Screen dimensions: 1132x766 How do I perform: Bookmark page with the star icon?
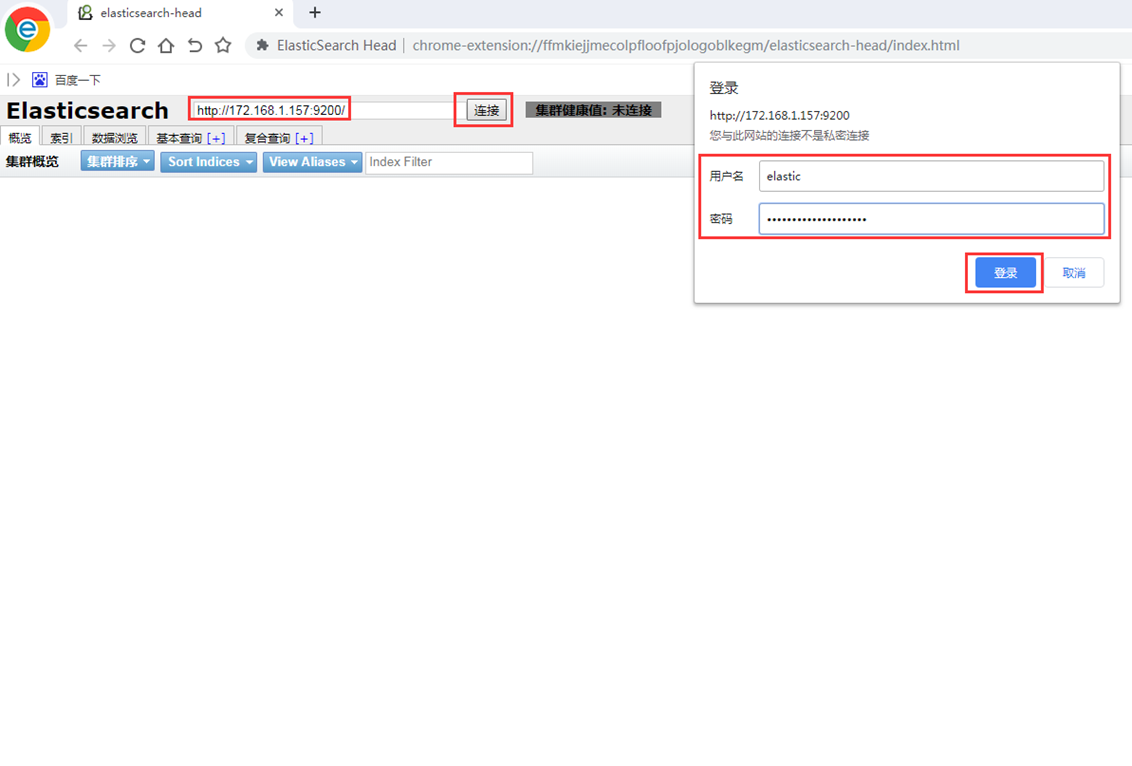point(223,45)
